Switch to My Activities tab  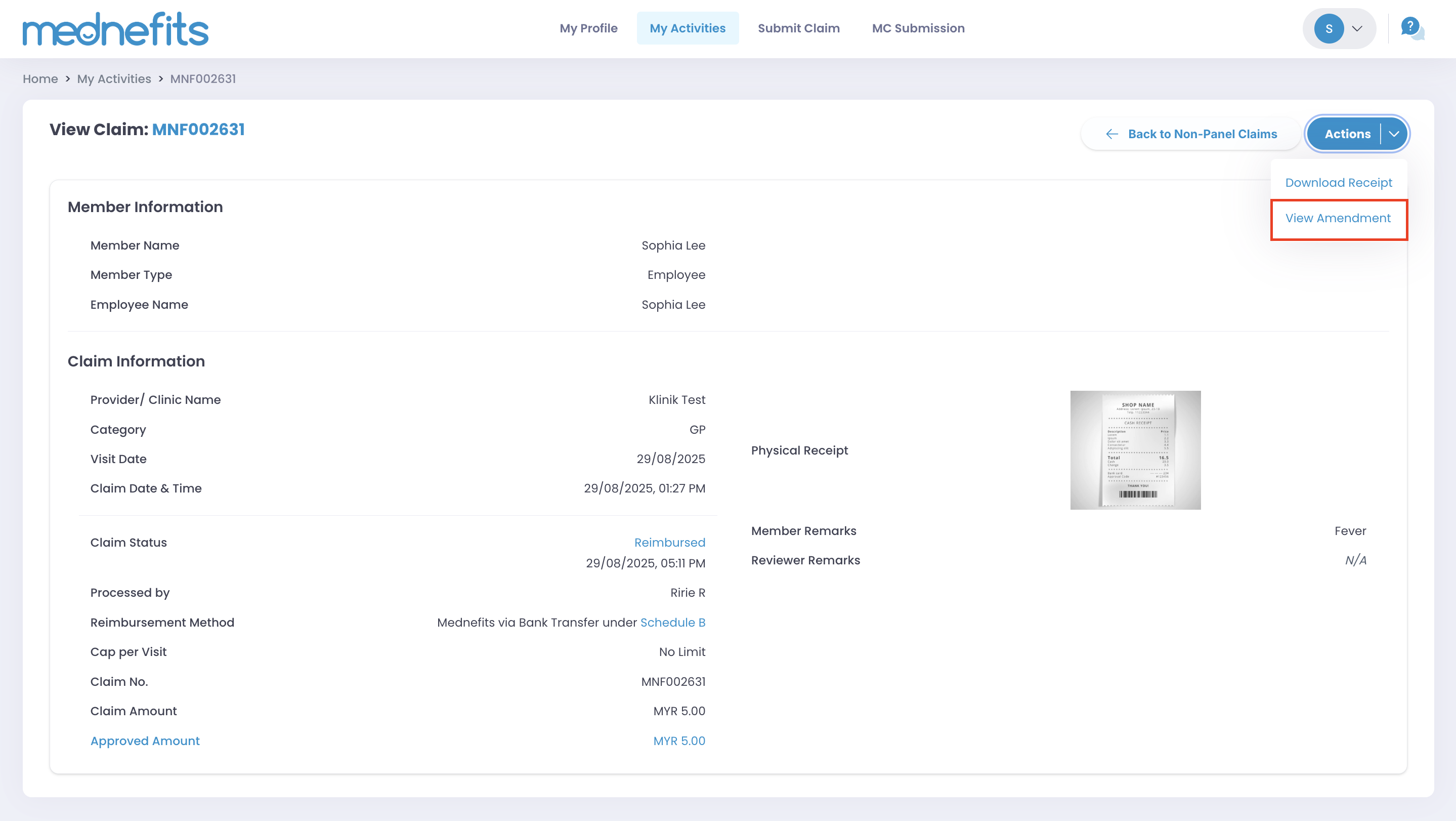(687, 28)
